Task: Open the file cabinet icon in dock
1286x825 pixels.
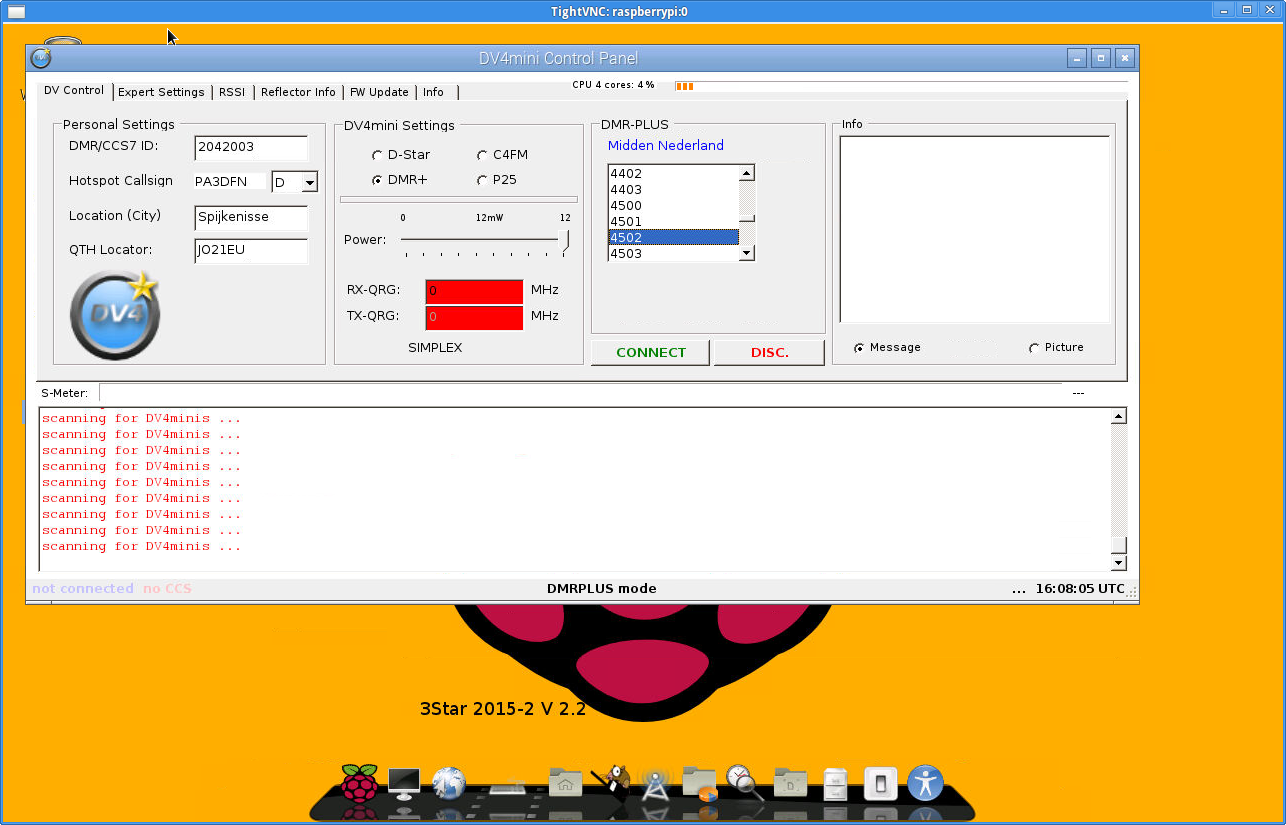Action: click(836, 783)
